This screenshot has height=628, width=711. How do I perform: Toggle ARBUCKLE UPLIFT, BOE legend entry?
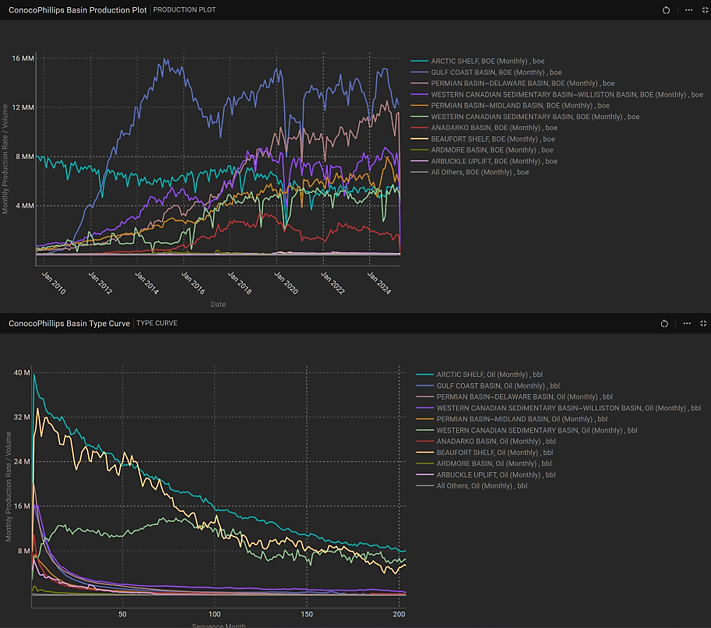coord(484,161)
